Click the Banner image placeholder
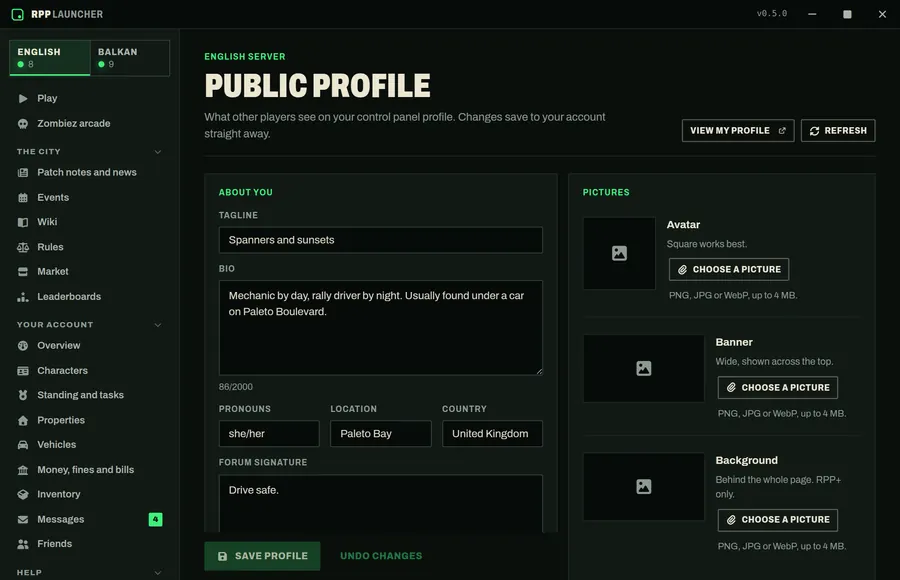 click(x=643, y=369)
